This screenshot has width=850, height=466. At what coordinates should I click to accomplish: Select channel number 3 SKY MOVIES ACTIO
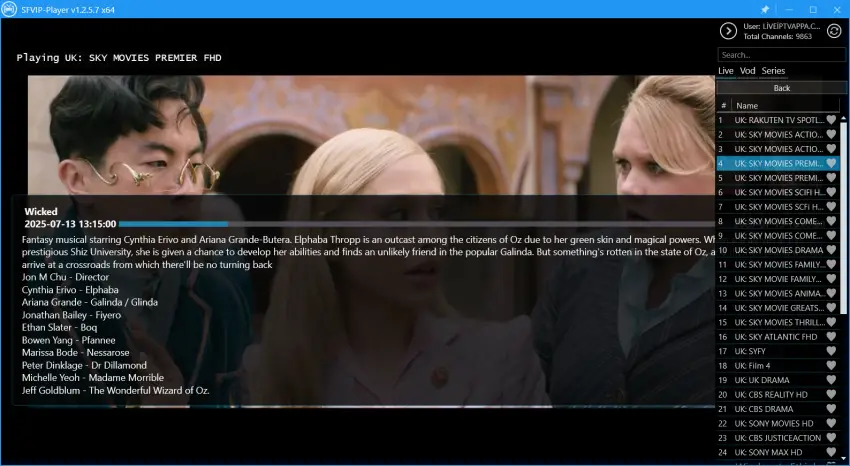click(778, 148)
